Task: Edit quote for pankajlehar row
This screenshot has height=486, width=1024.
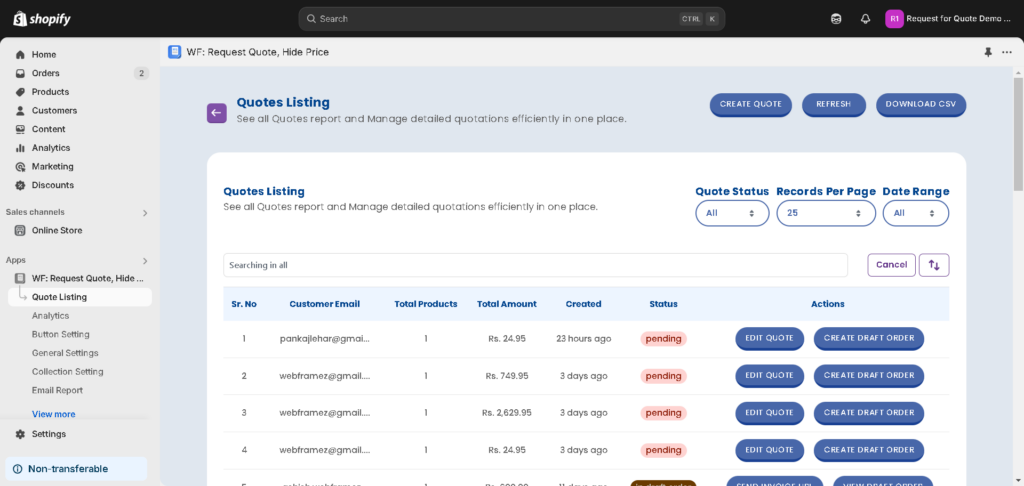Action: pyautogui.click(x=769, y=338)
